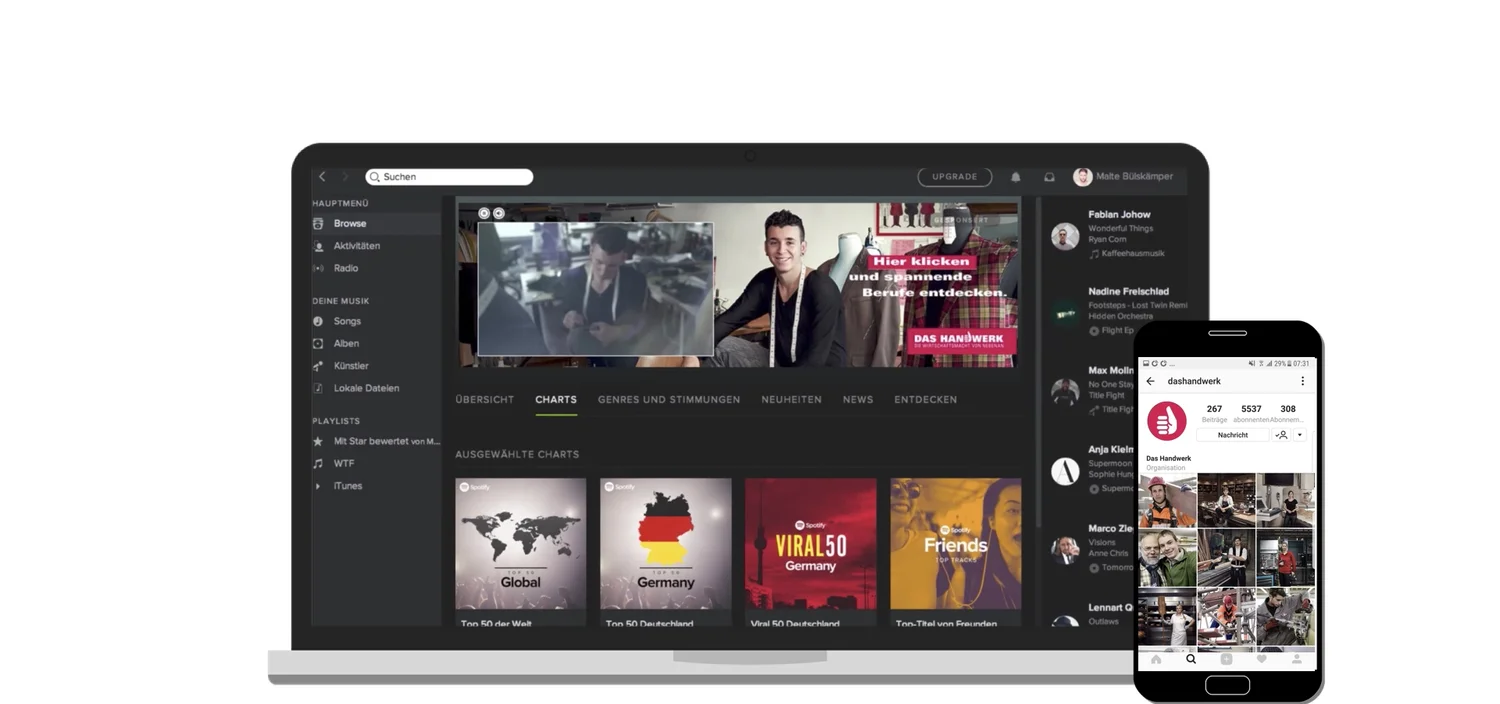The image size is (1500, 704).
Task: Click Malte Bülskämper's profile avatar
Action: click(1082, 177)
